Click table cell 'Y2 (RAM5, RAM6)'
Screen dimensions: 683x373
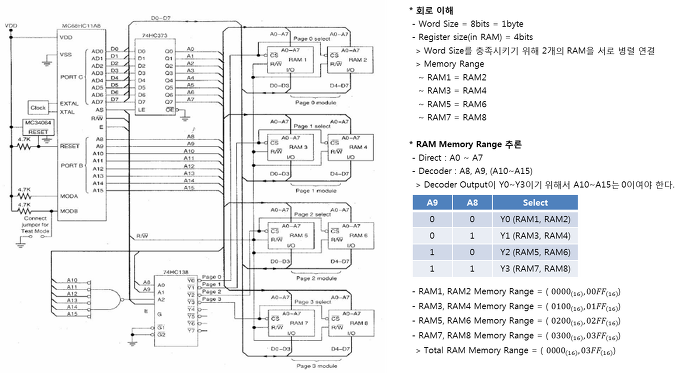(x=535, y=252)
